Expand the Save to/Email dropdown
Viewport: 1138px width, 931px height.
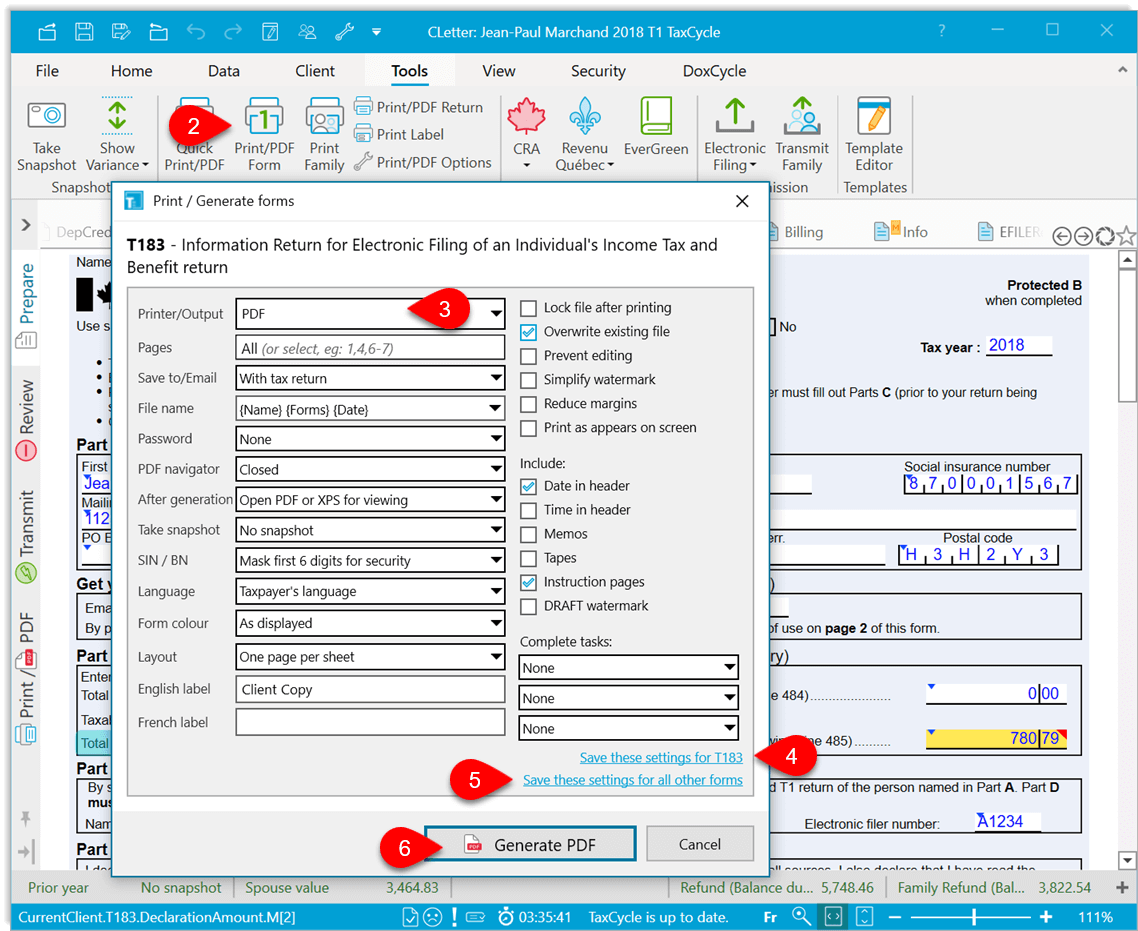(370, 378)
